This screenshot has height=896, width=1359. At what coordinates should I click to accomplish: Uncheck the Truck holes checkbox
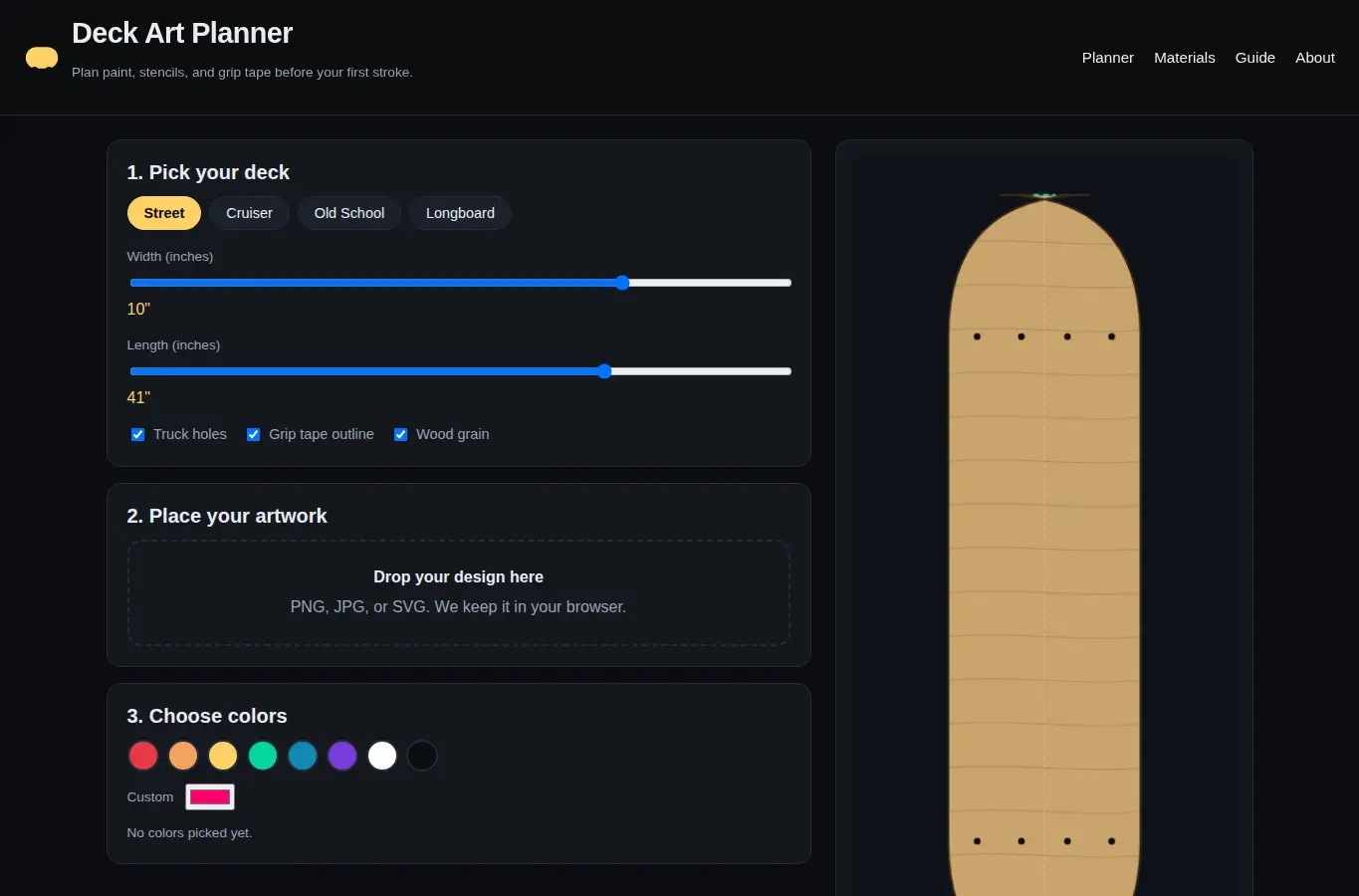click(x=138, y=434)
